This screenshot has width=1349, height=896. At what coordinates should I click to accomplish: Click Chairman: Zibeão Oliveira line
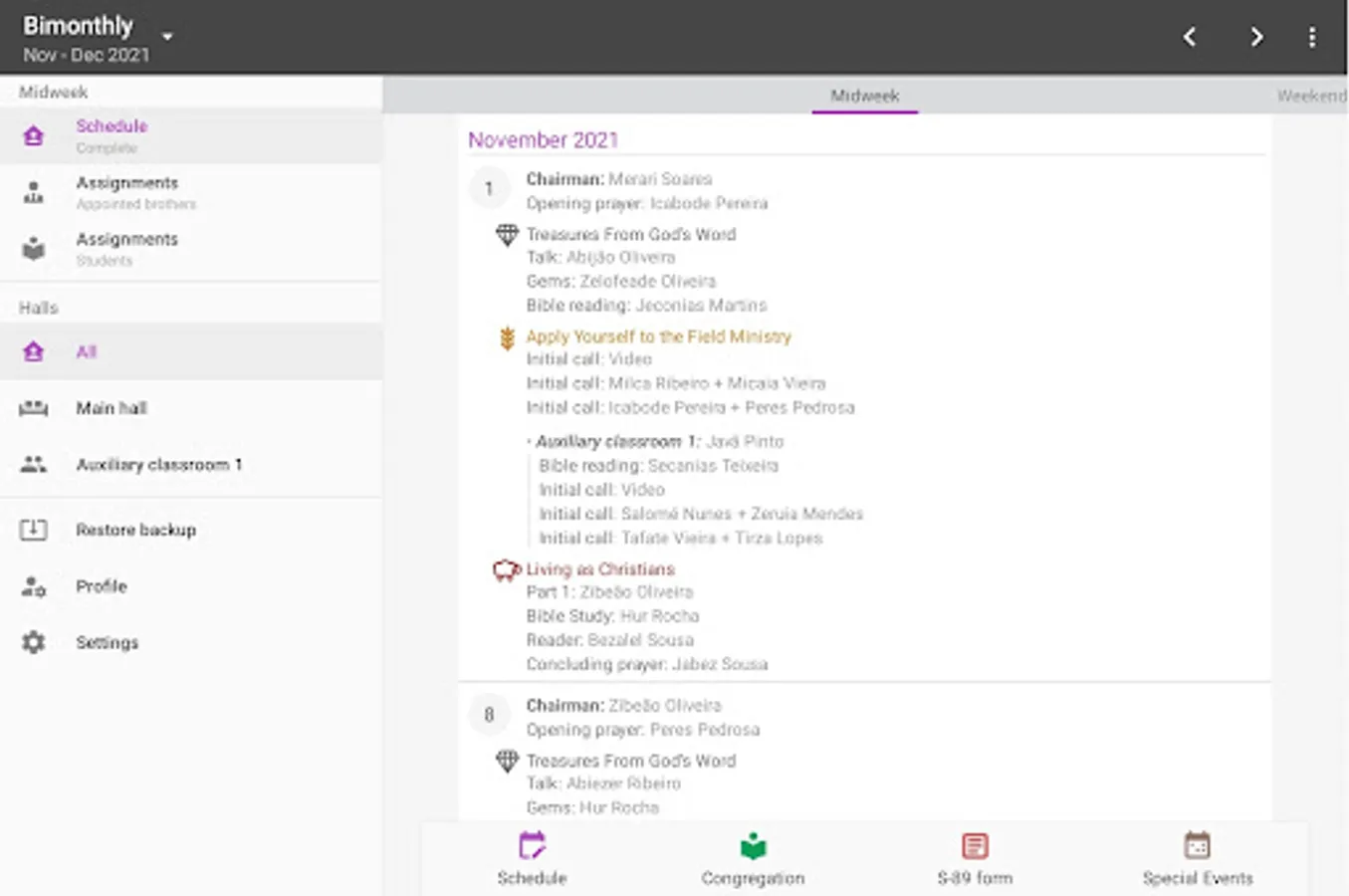coord(623,706)
